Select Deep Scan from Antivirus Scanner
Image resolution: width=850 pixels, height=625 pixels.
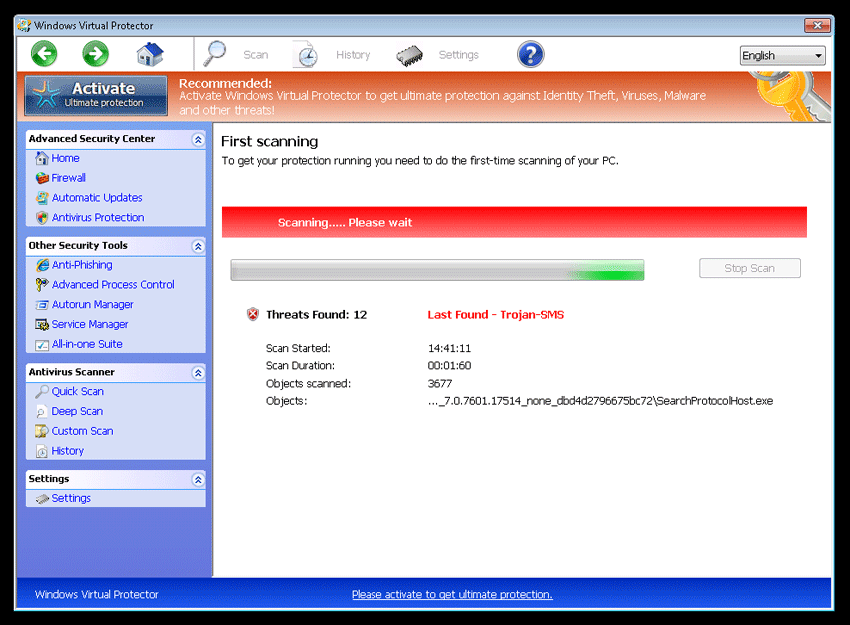coord(77,411)
